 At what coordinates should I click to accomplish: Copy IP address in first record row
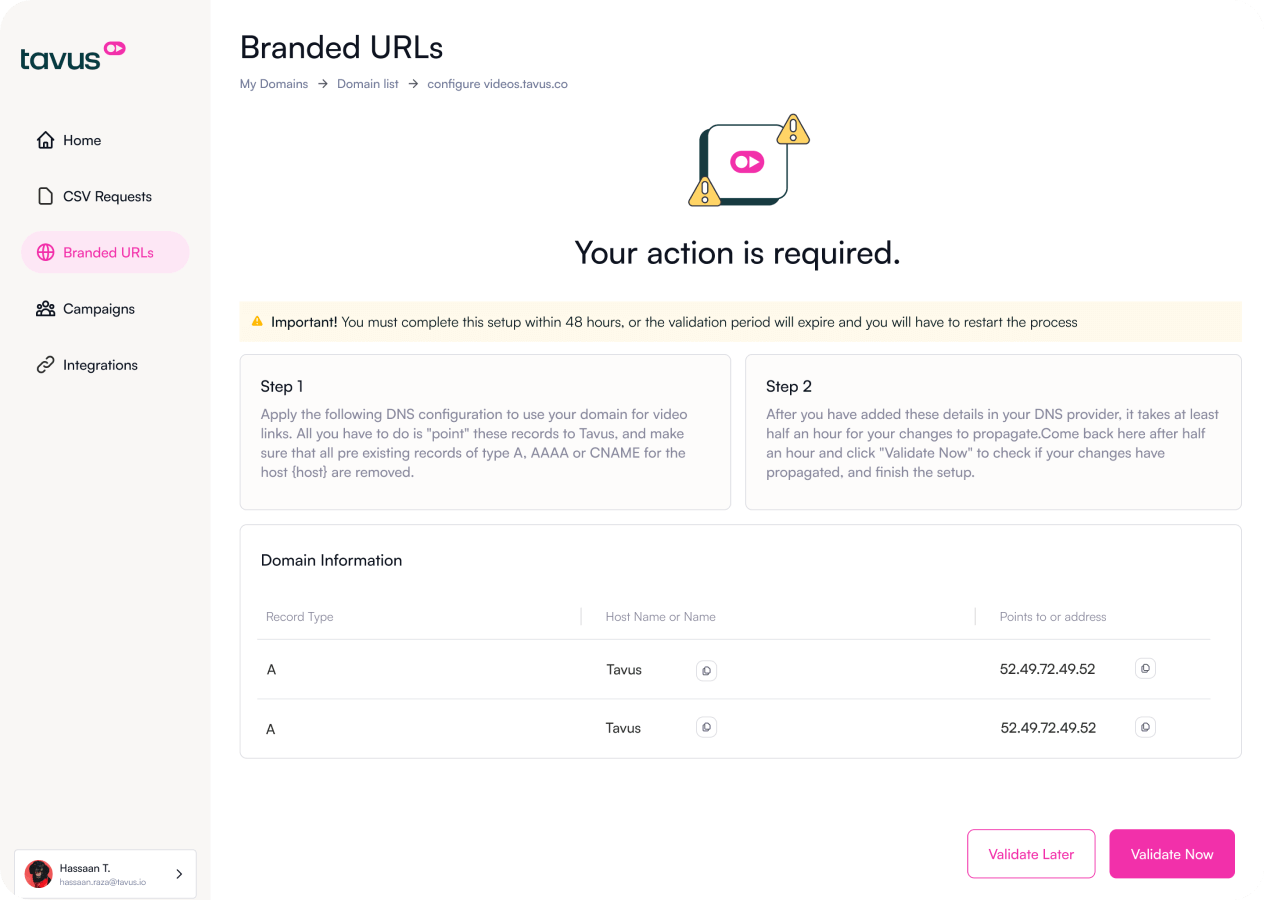tap(1145, 669)
